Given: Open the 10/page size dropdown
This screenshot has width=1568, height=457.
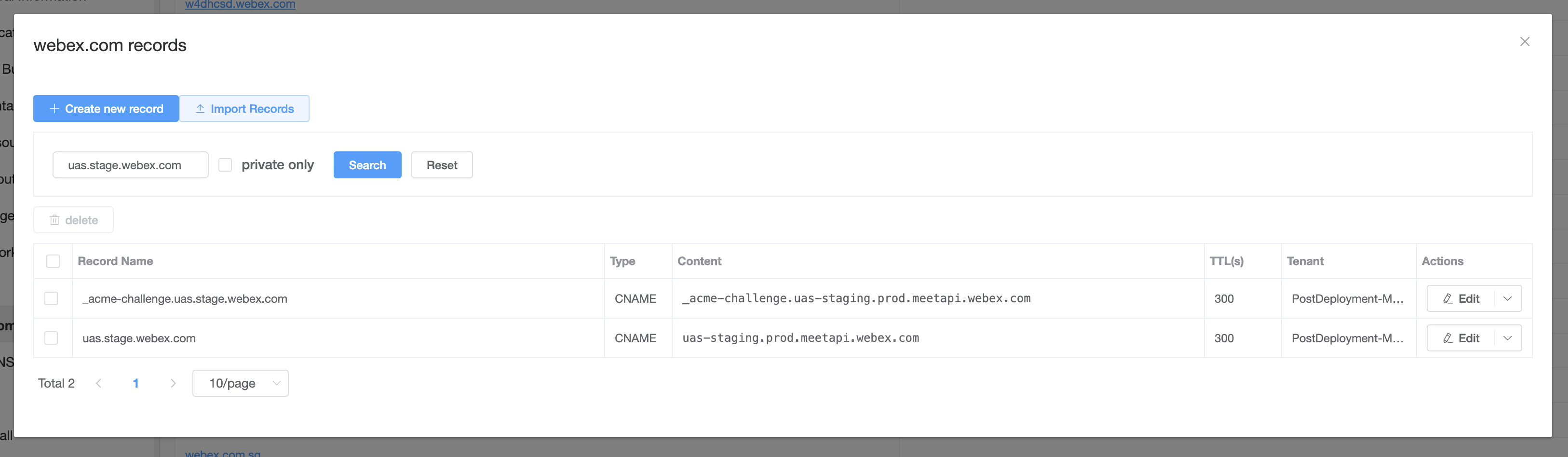Looking at the screenshot, I should click(241, 383).
